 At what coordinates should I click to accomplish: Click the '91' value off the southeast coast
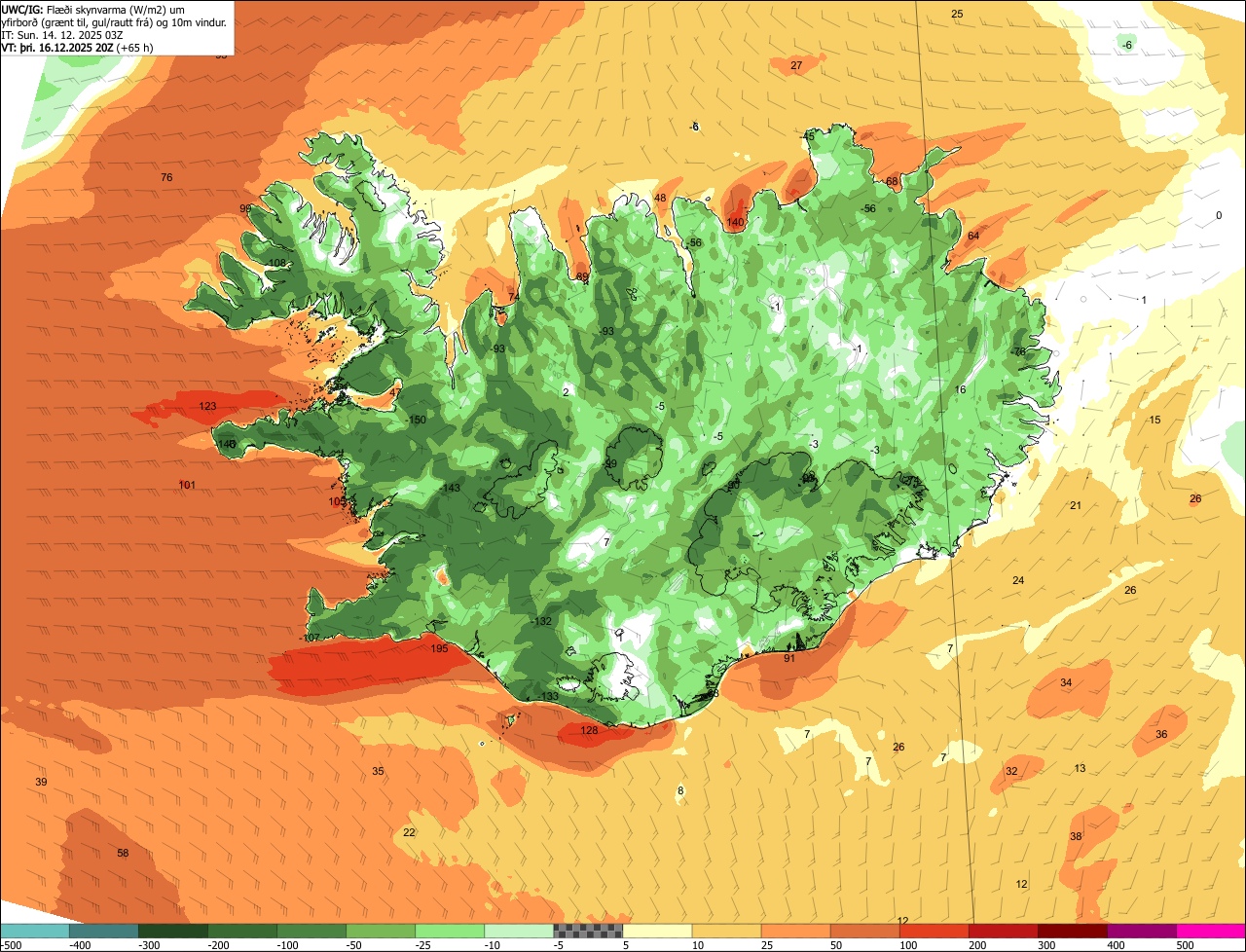point(789,658)
